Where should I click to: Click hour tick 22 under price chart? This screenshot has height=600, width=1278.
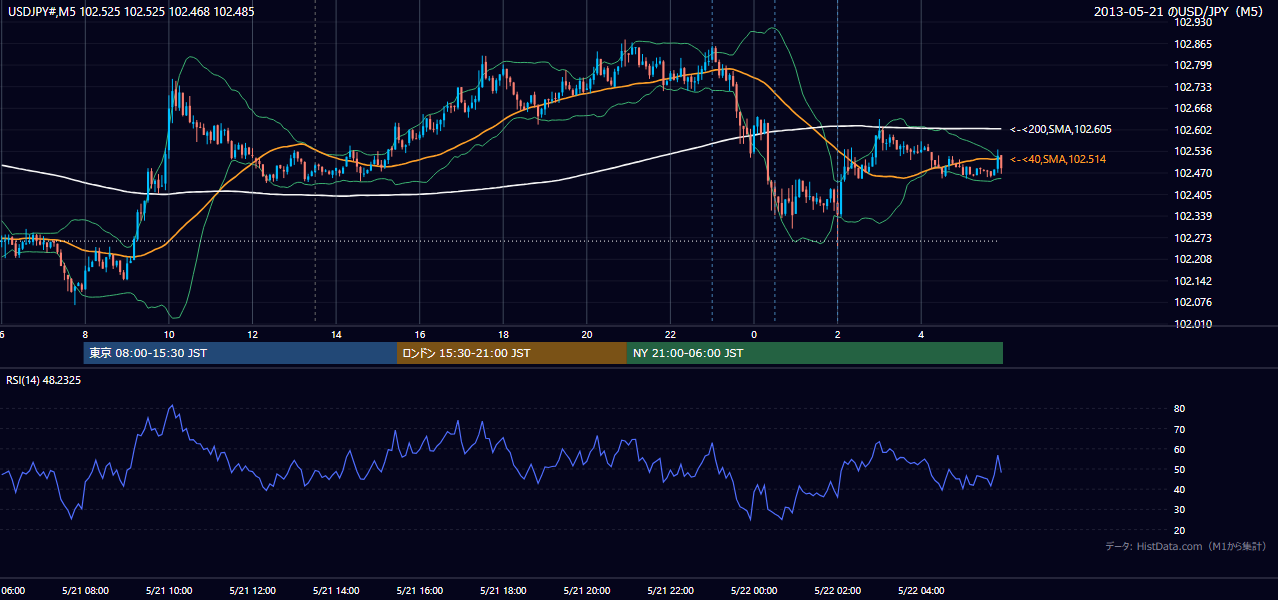671,334
